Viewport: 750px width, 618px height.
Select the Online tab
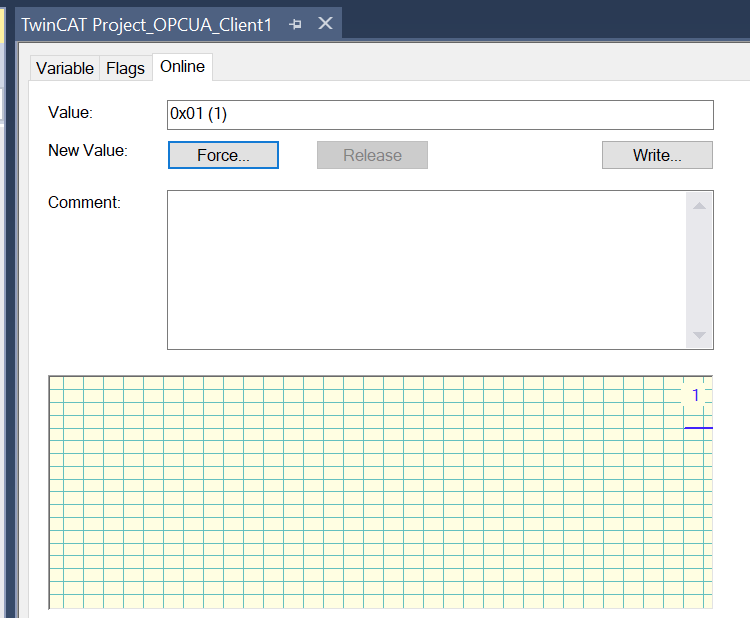182,66
